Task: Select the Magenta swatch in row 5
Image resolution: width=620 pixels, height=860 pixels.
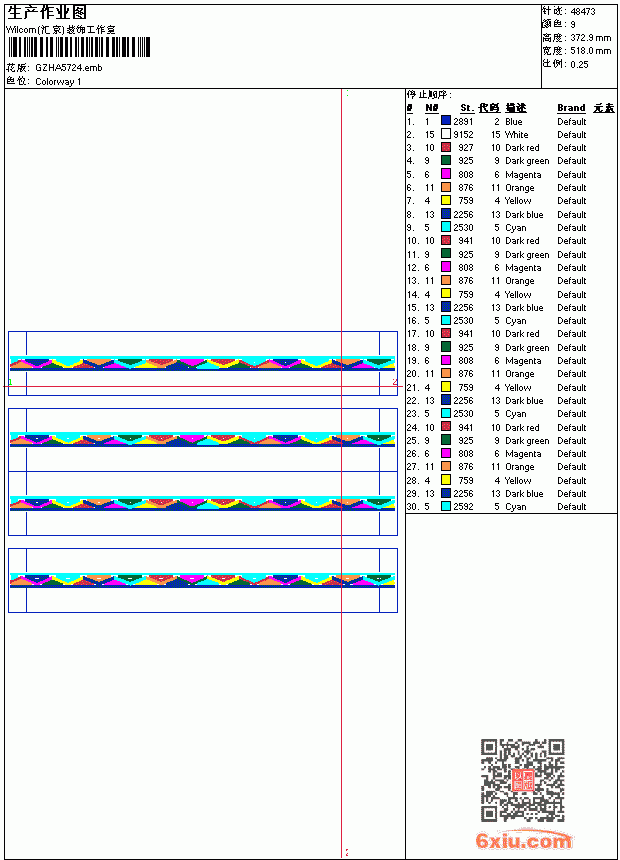Action: point(446,174)
